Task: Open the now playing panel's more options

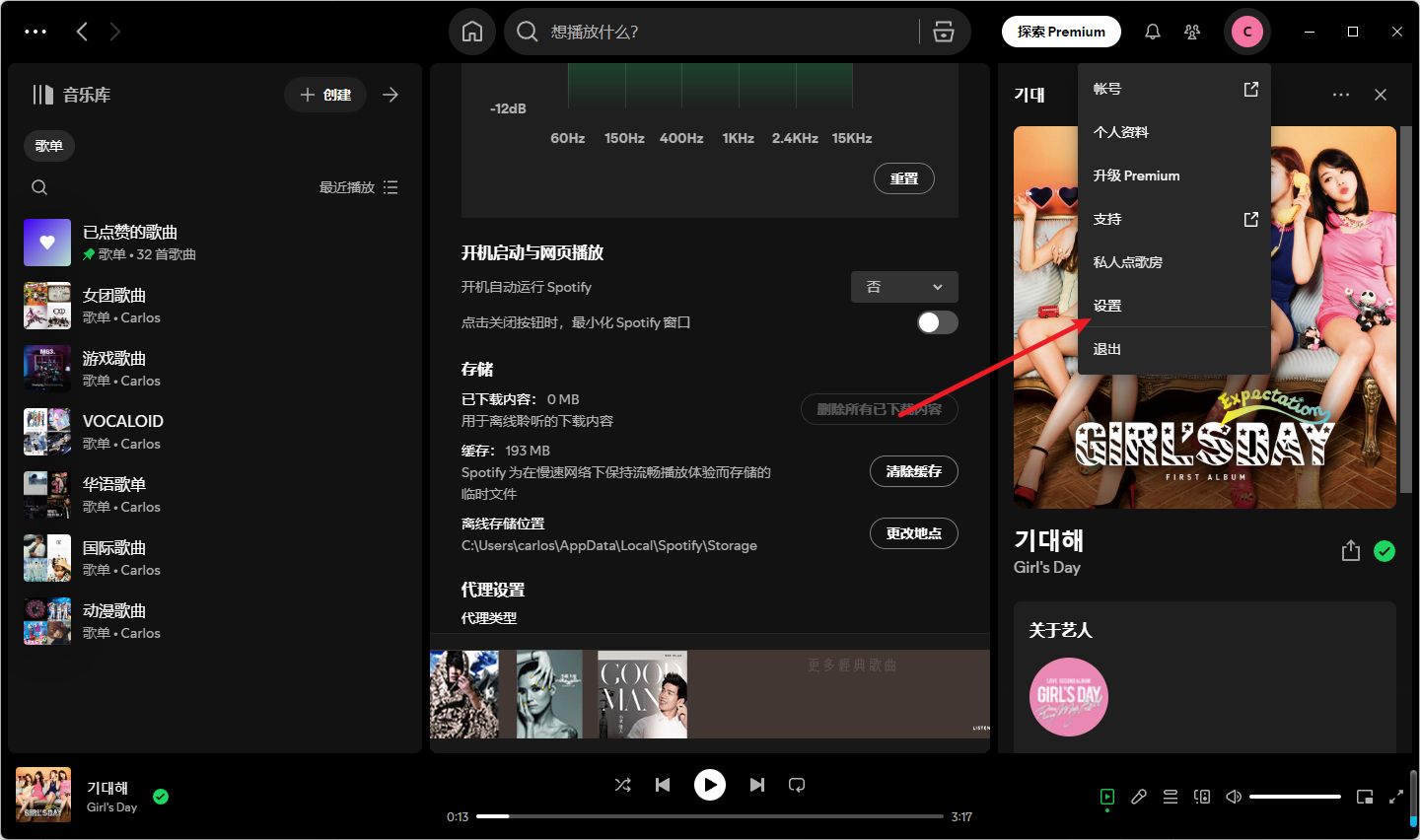Action: [1341, 95]
